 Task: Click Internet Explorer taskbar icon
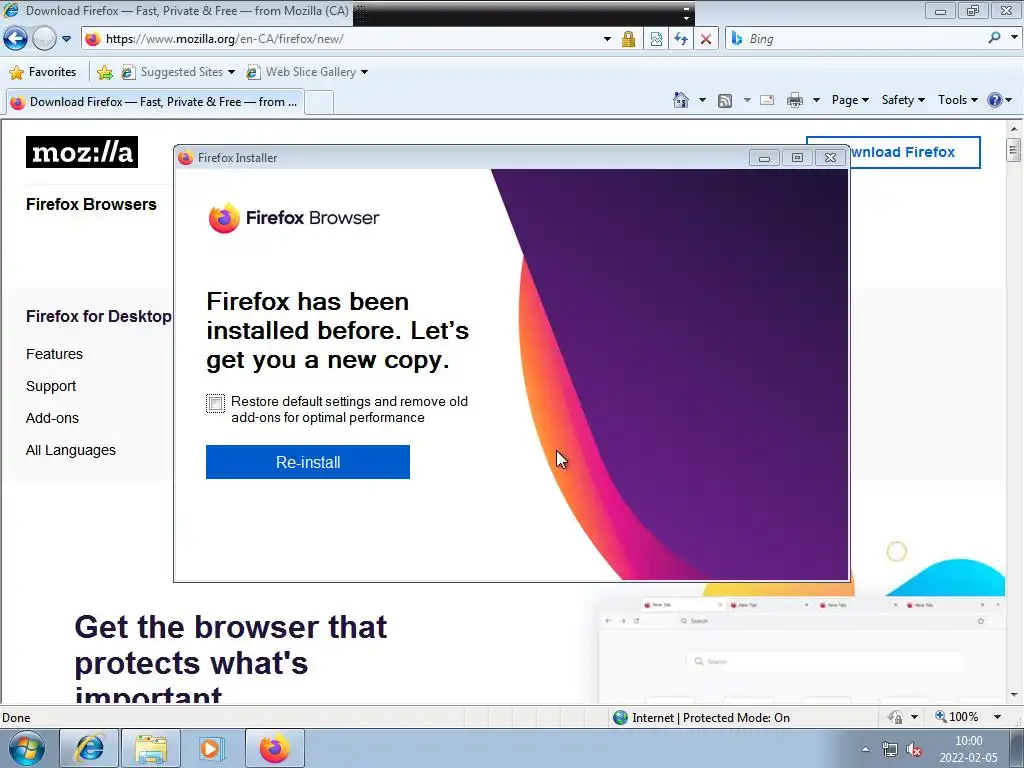pos(89,748)
